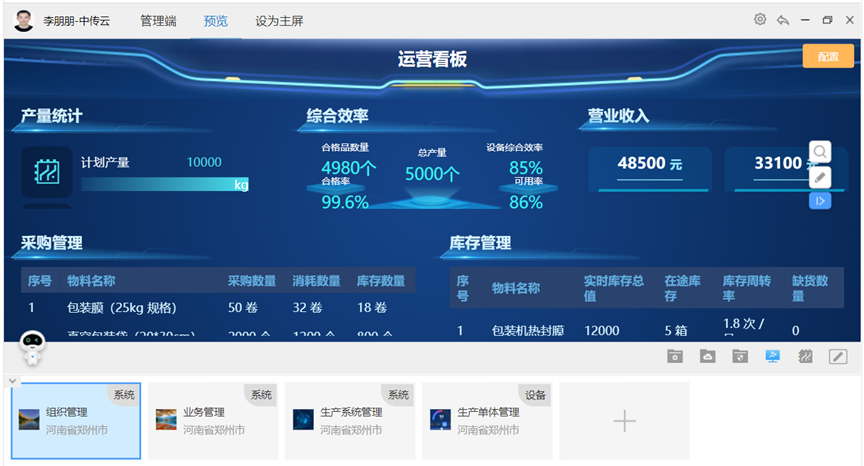Click the chip circuit icon in bottom toolbar

point(805,356)
